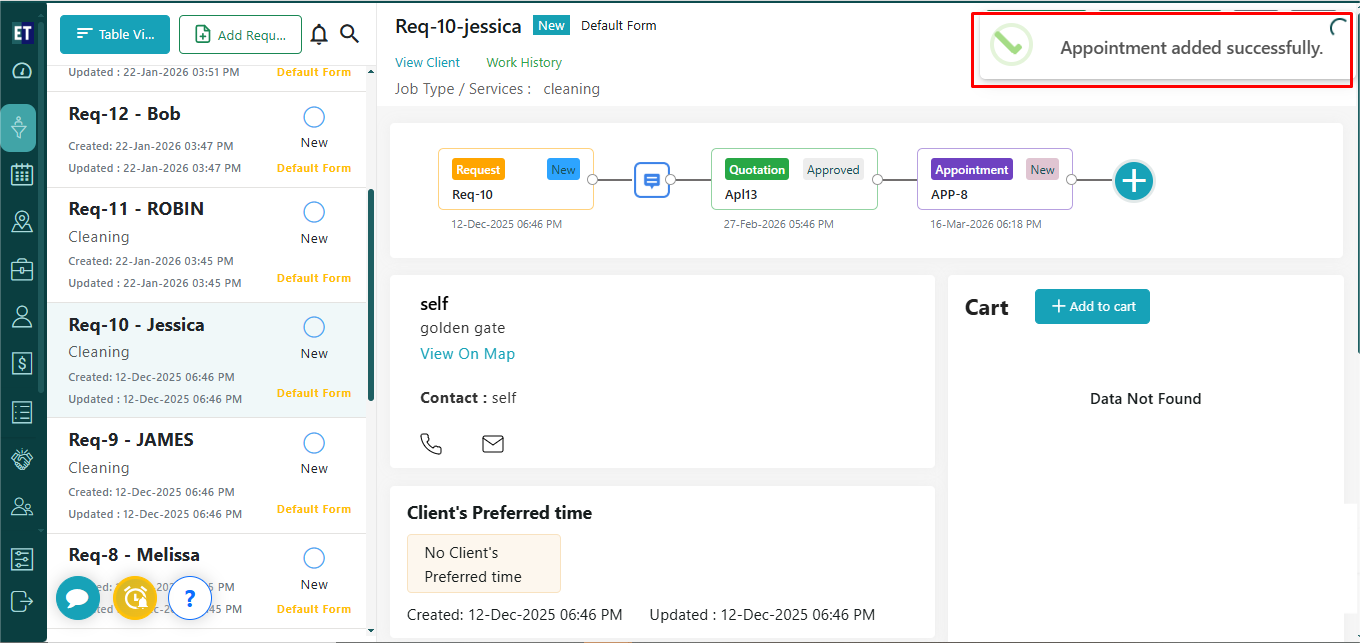Open the View Client link
Image resolution: width=1360 pixels, height=643 pixels.
pyautogui.click(x=427, y=62)
